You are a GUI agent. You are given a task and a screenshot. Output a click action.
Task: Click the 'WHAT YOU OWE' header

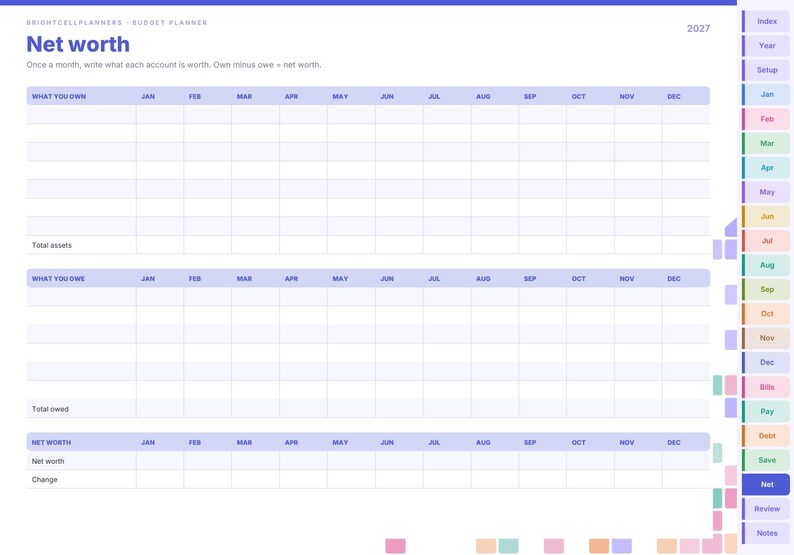(x=58, y=279)
